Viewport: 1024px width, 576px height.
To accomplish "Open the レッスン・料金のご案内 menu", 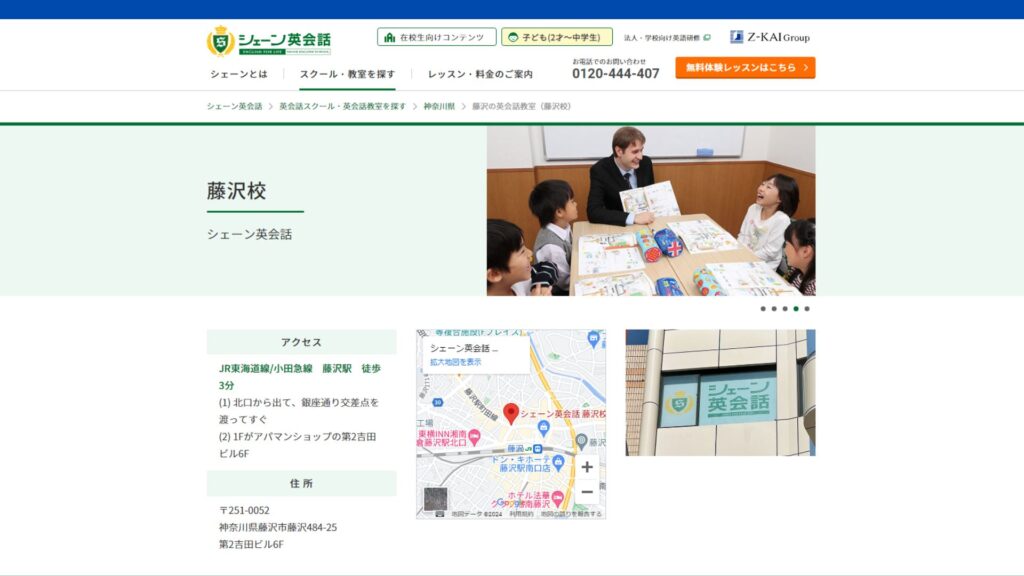I will pyautogui.click(x=480, y=74).
